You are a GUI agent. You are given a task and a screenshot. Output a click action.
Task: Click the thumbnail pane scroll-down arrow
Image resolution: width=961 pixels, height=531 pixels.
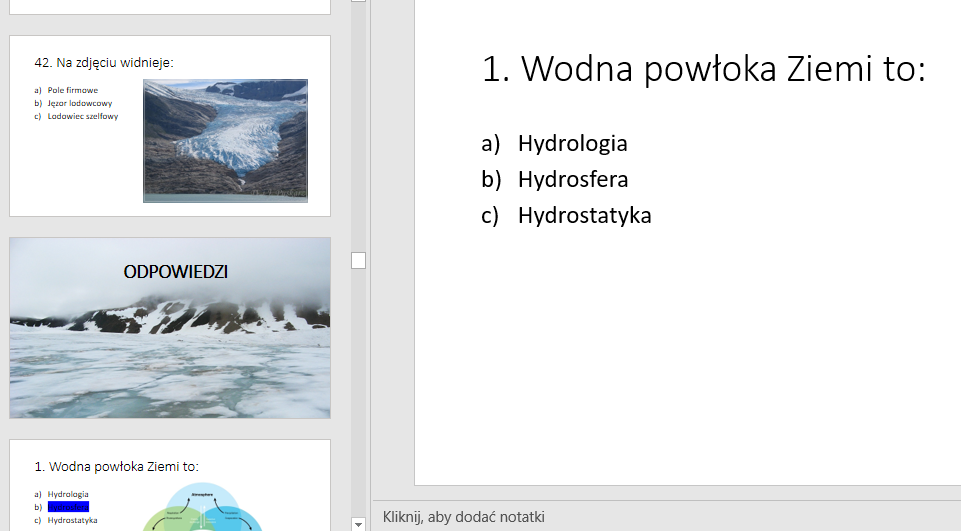(x=359, y=523)
